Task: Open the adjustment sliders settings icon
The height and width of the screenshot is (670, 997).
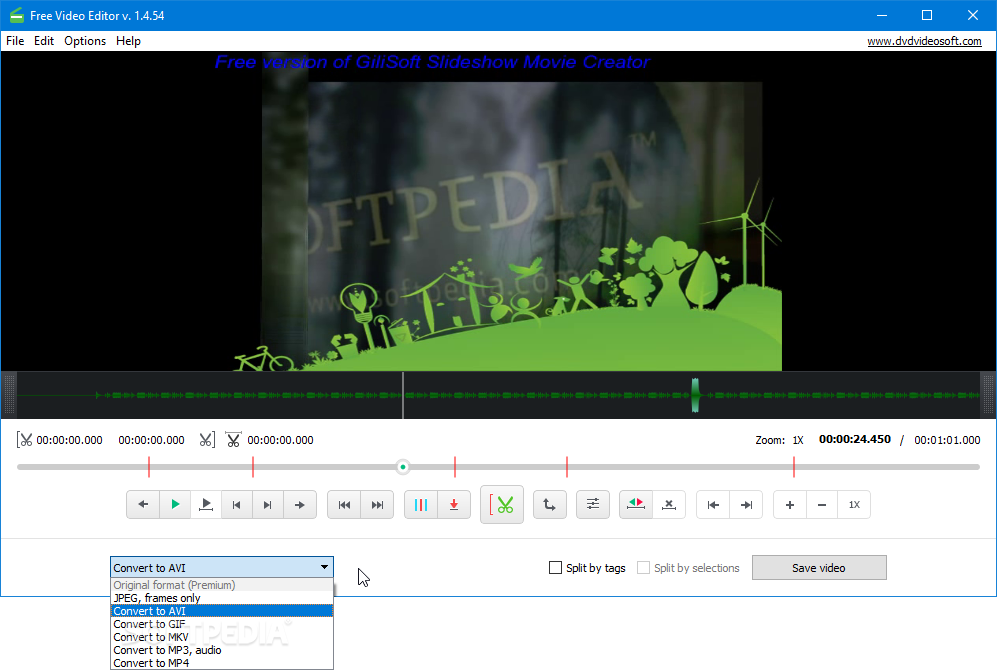Action: [x=593, y=505]
